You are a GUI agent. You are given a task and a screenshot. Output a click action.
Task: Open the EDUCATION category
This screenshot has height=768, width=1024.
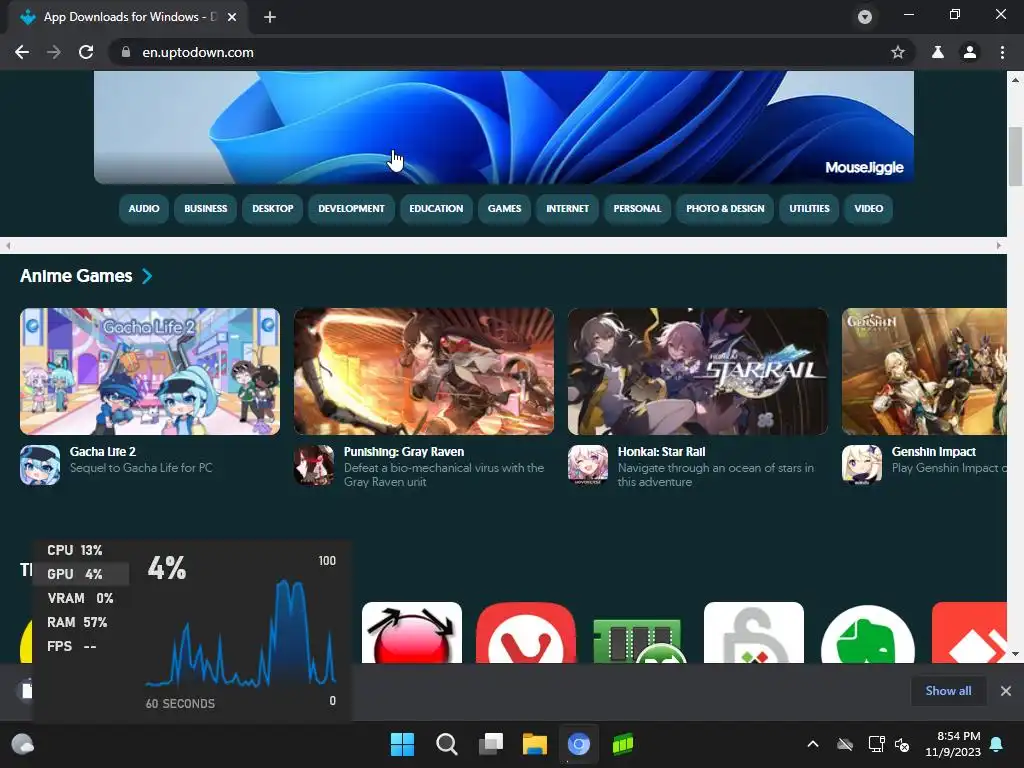[436, 208]
